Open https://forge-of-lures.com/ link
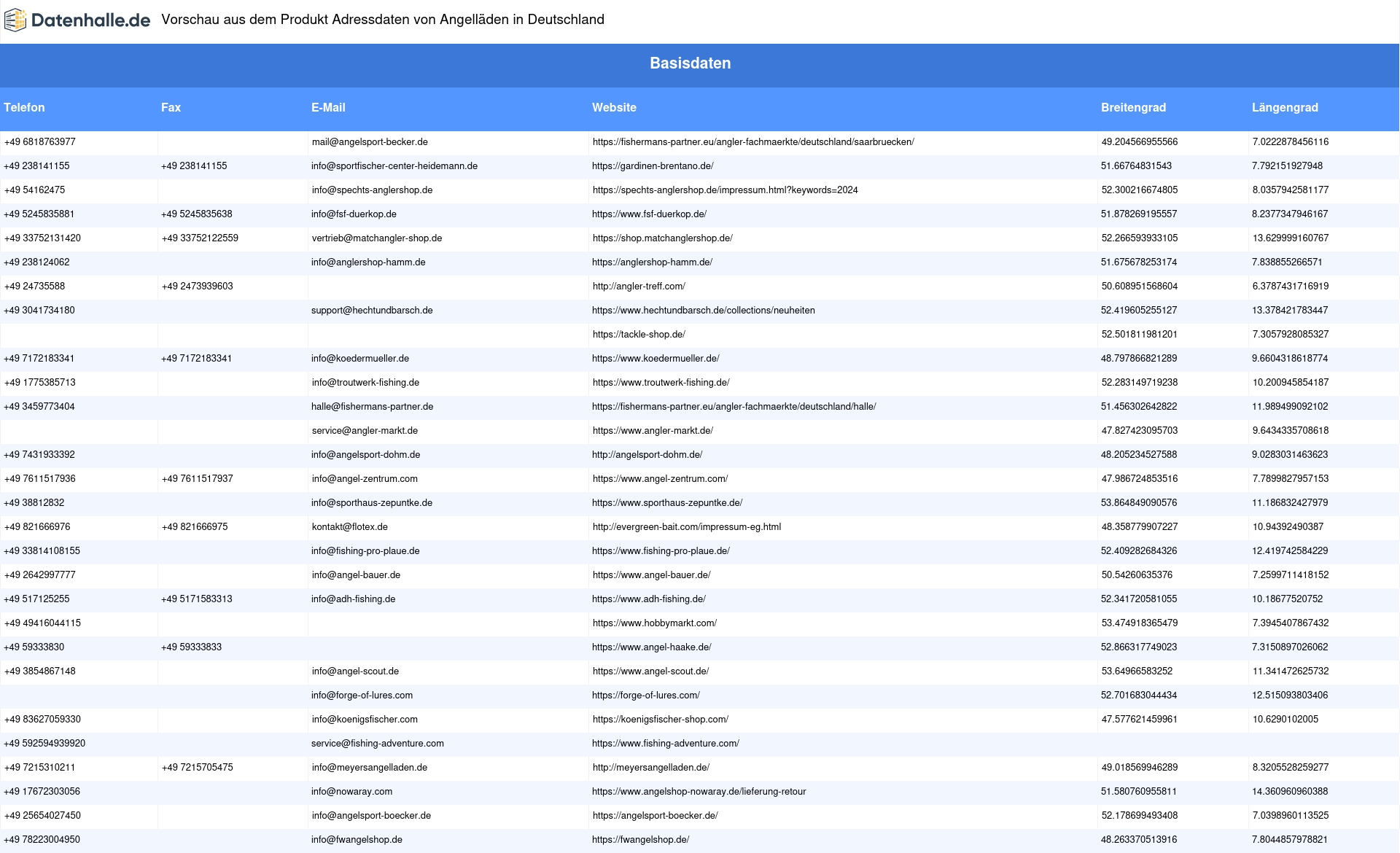This screenshot has height=853, width=1400. click(646, 696)
